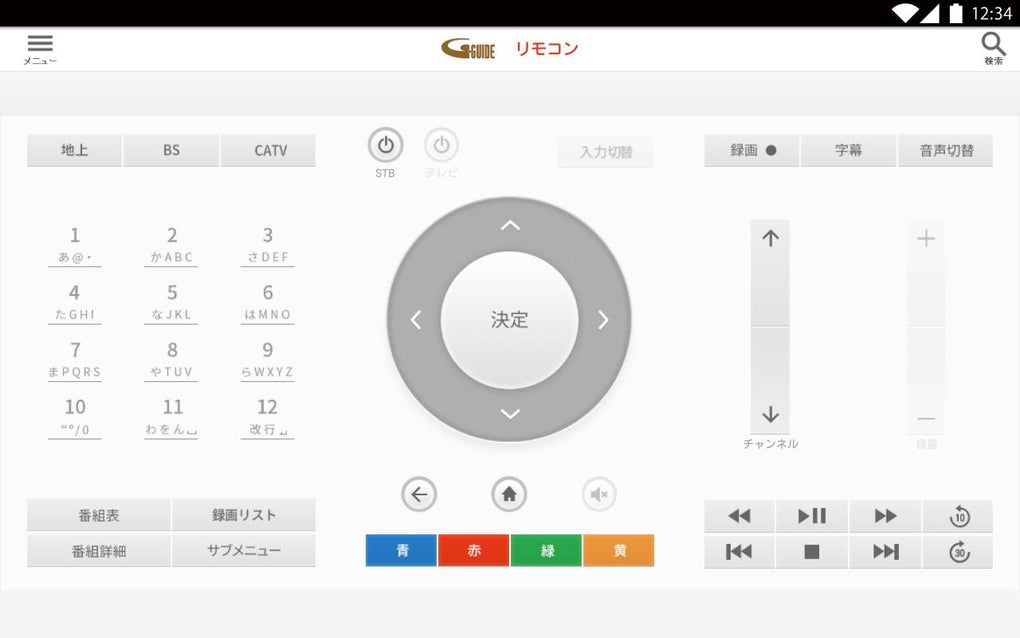
Task: Open the recordings list (録画リスト)
Action: tap(244, 515)
